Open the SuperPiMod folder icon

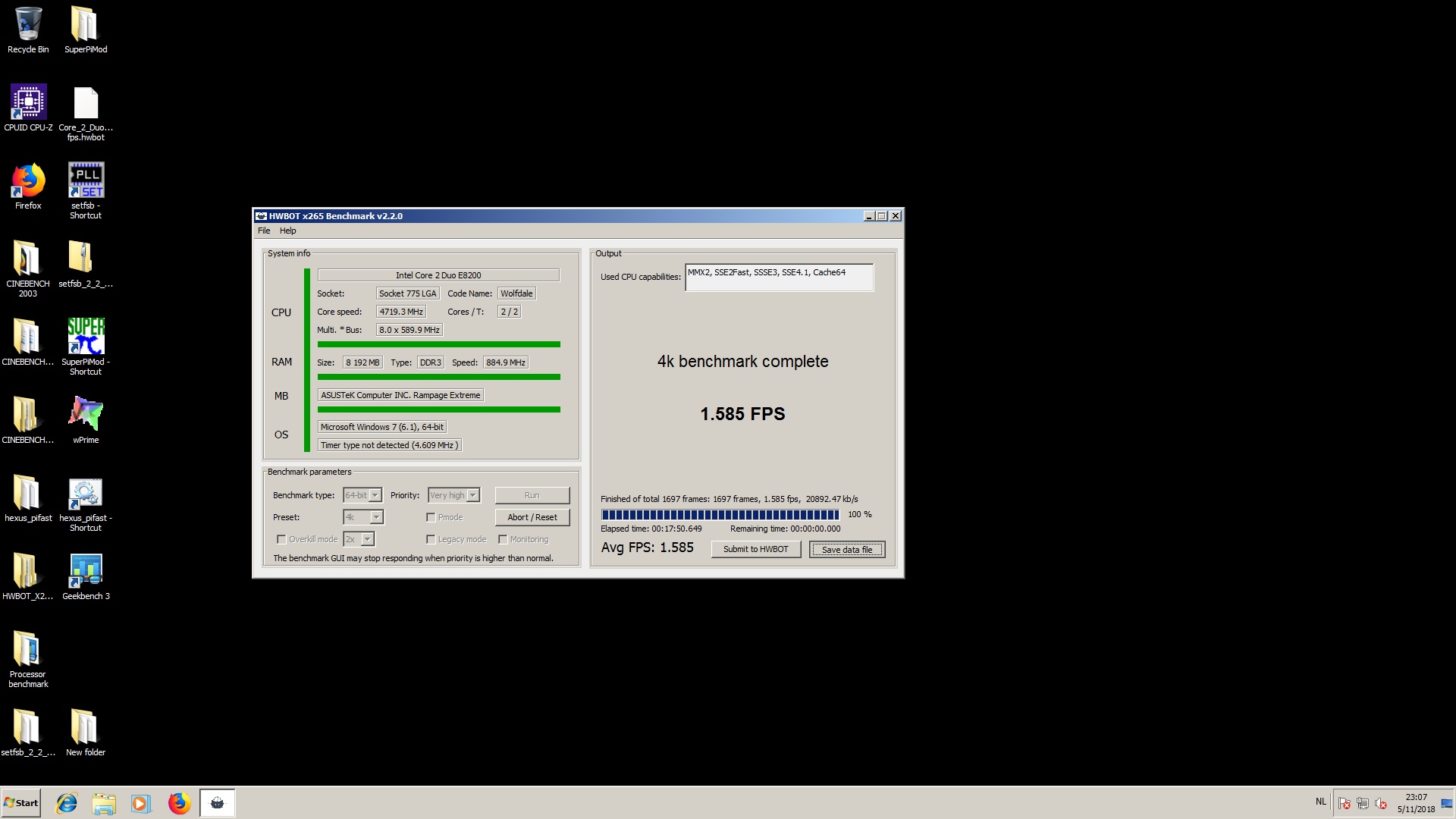(x=86, y=30)
